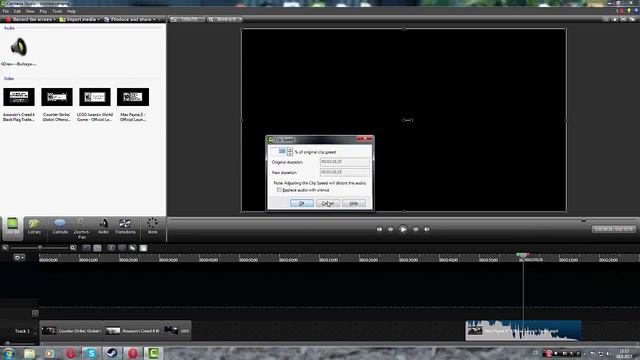Click OK in Clip Speed dialog
The height and width of the screenshot is (360, 640).
pos(302,203)
